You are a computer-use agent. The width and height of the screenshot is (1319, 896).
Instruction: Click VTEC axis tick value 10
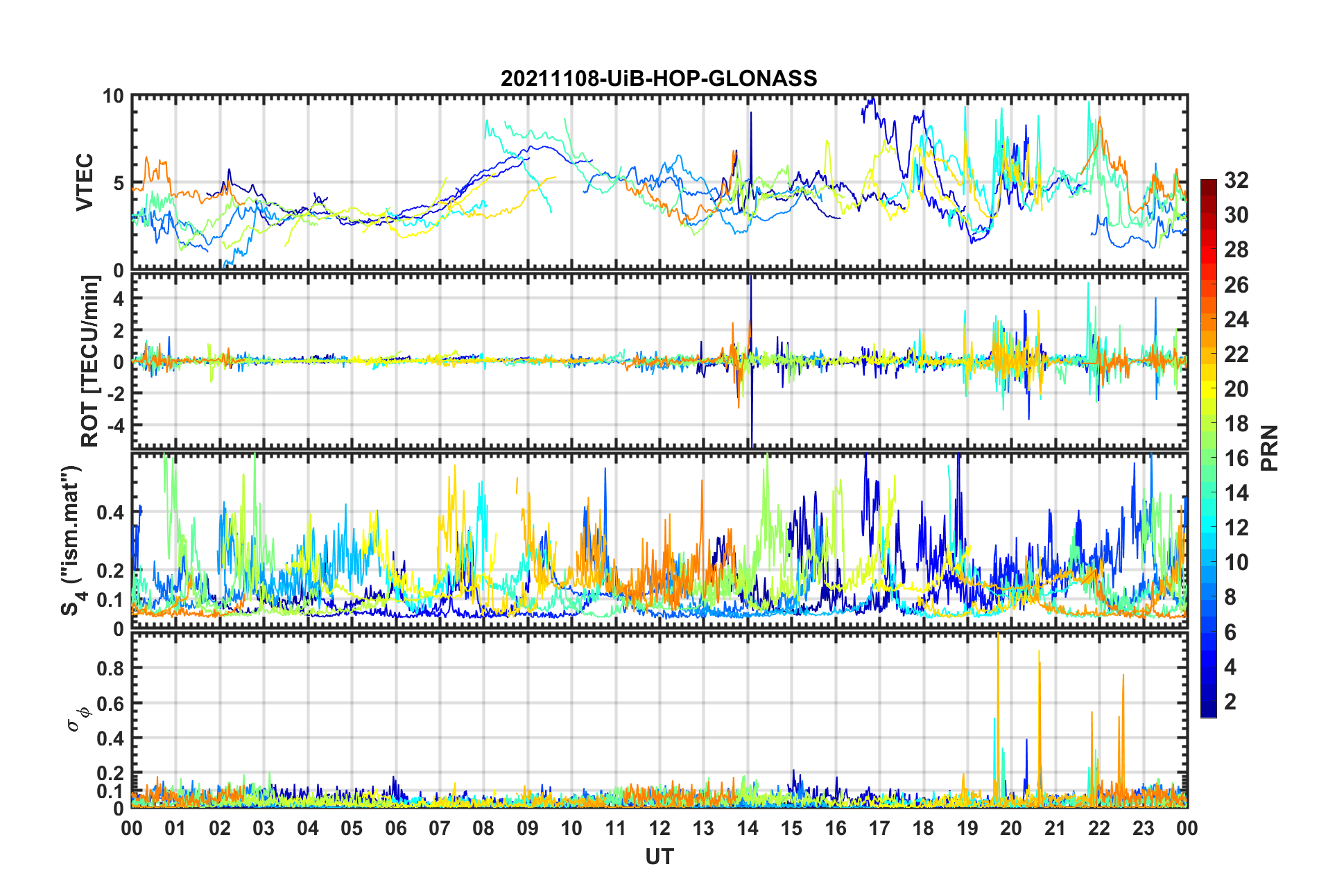pyautogui.click(x=113, y=96)
